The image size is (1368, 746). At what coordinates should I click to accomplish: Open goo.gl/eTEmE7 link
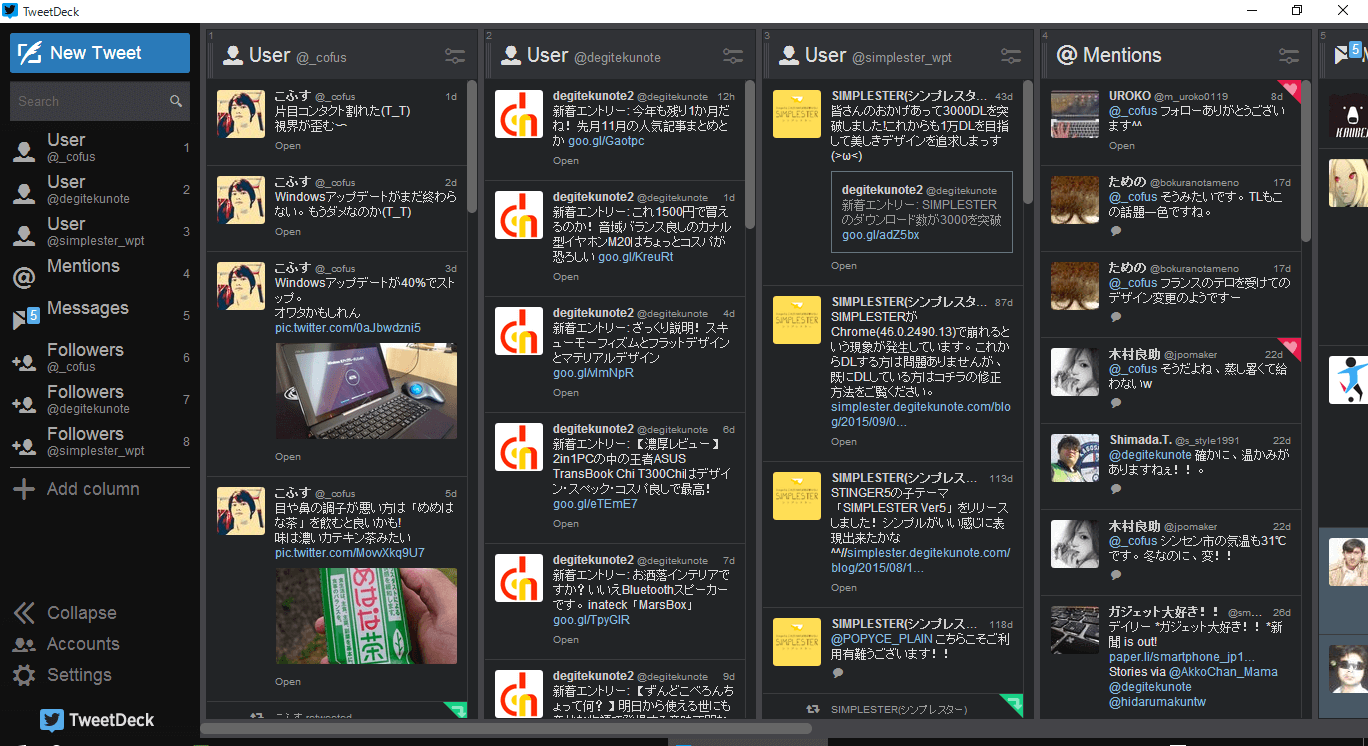(x=595, y=504)
